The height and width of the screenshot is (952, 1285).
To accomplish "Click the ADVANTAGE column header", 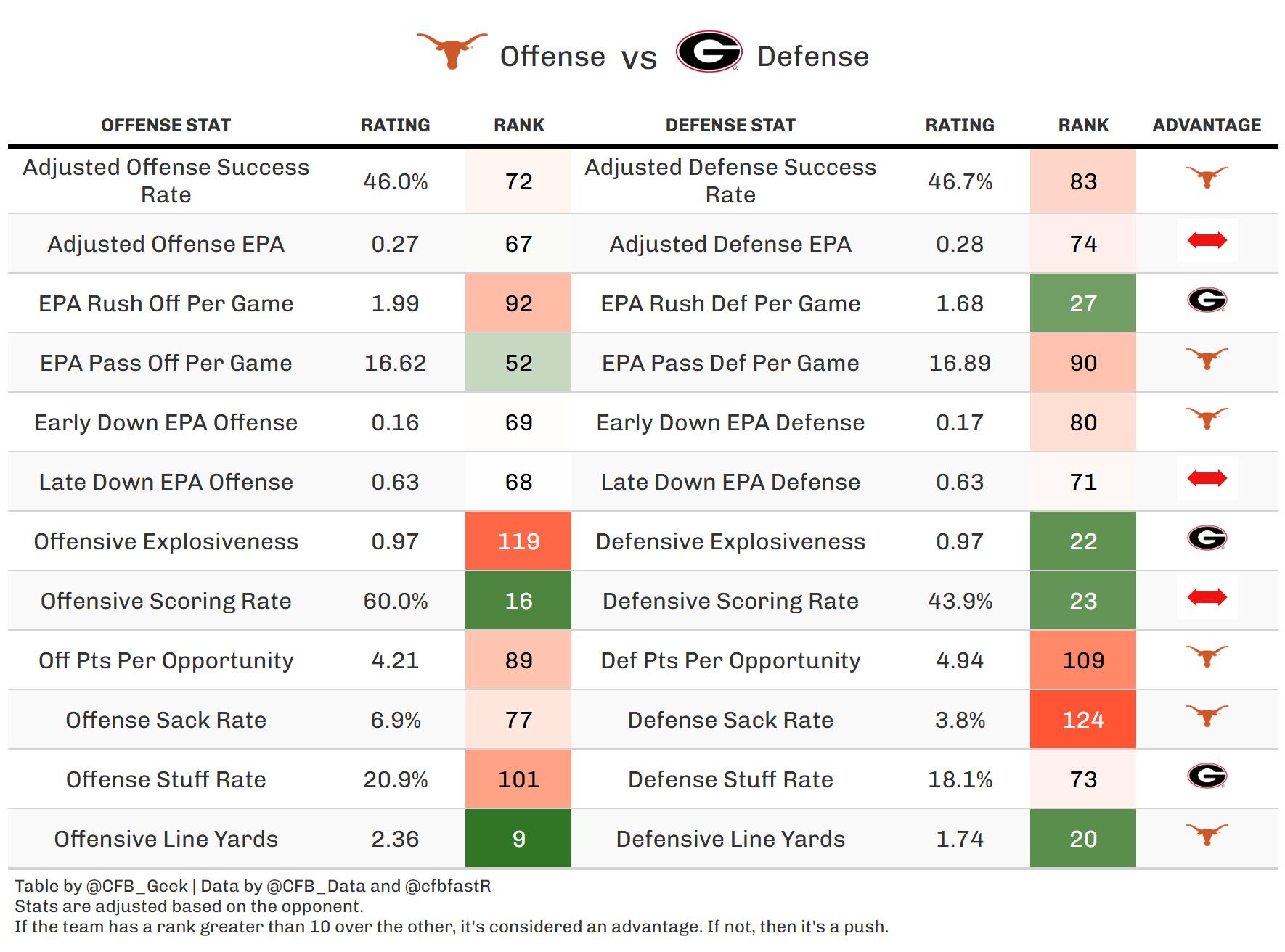I will 1207,126.
